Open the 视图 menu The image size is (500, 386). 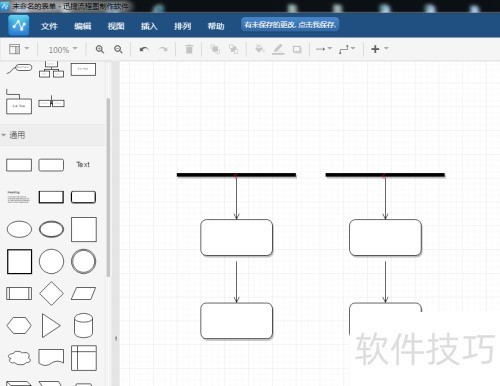pos(116,26)
